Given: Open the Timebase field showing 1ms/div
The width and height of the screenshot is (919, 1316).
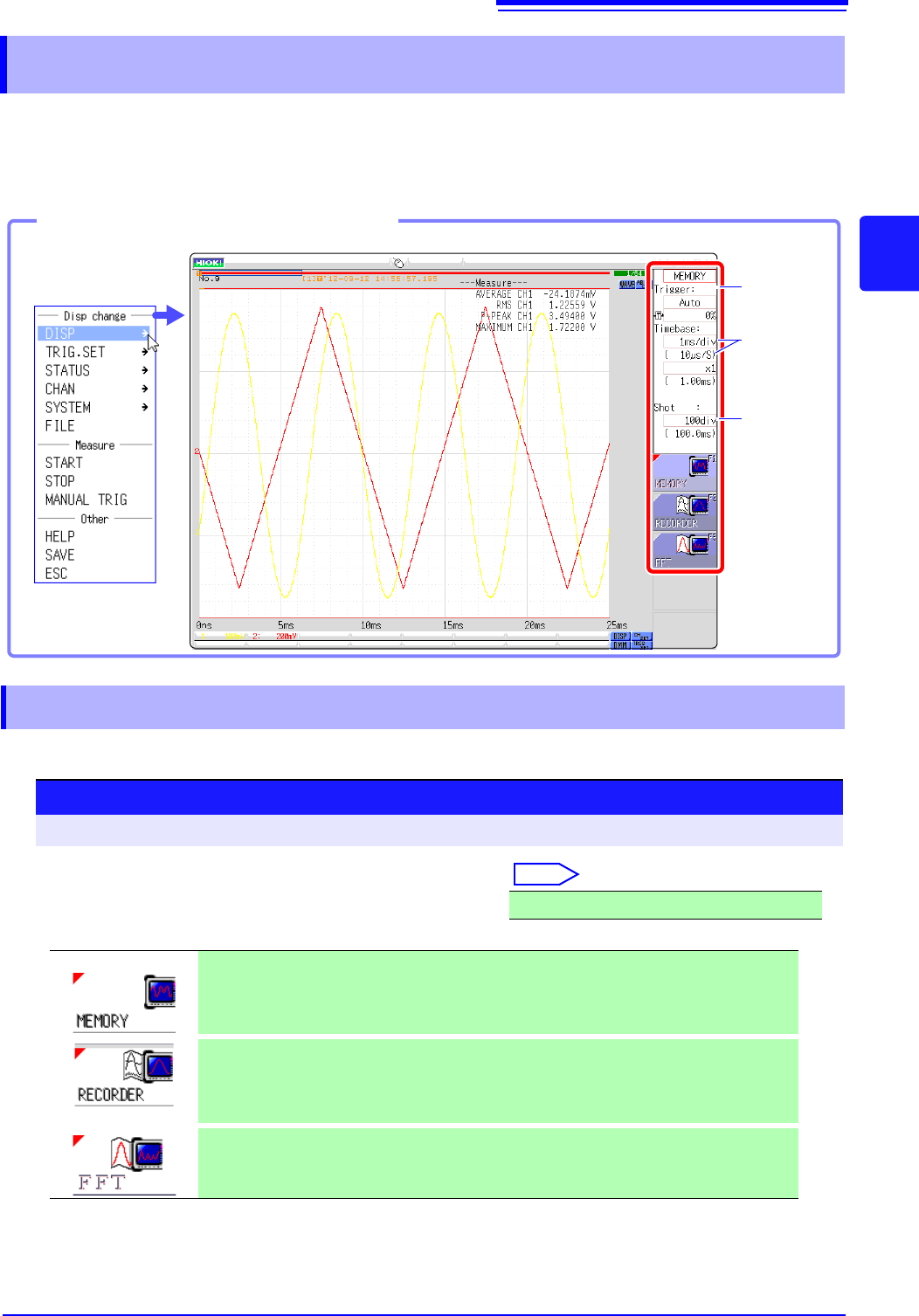Looking at the screenshot, I should [690, 341].
